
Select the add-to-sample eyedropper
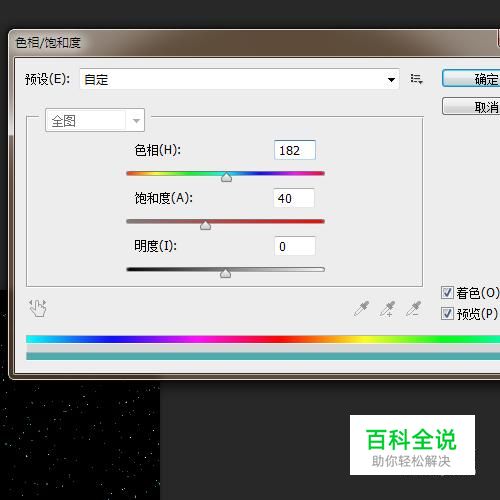click(x=387, y=309)
